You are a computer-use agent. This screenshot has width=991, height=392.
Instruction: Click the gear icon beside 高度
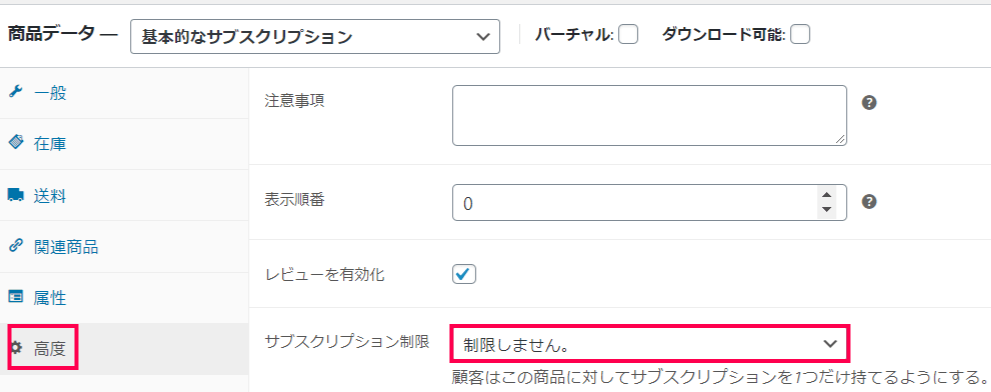pos(16,347)
